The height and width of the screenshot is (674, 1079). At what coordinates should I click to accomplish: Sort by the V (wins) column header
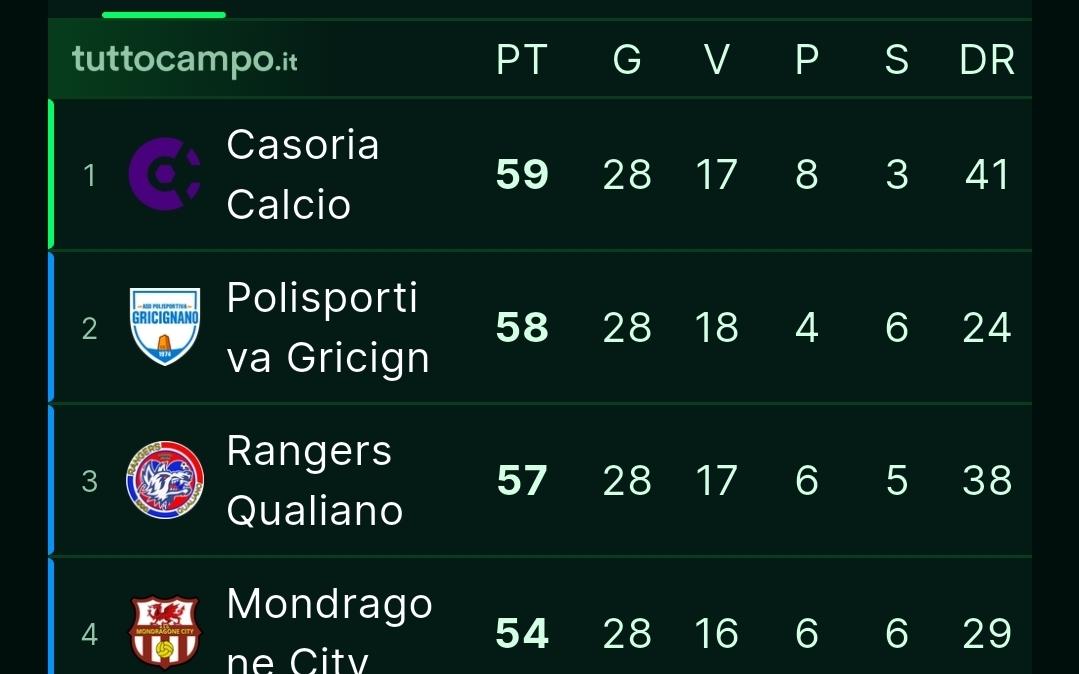tap(716, 59)
